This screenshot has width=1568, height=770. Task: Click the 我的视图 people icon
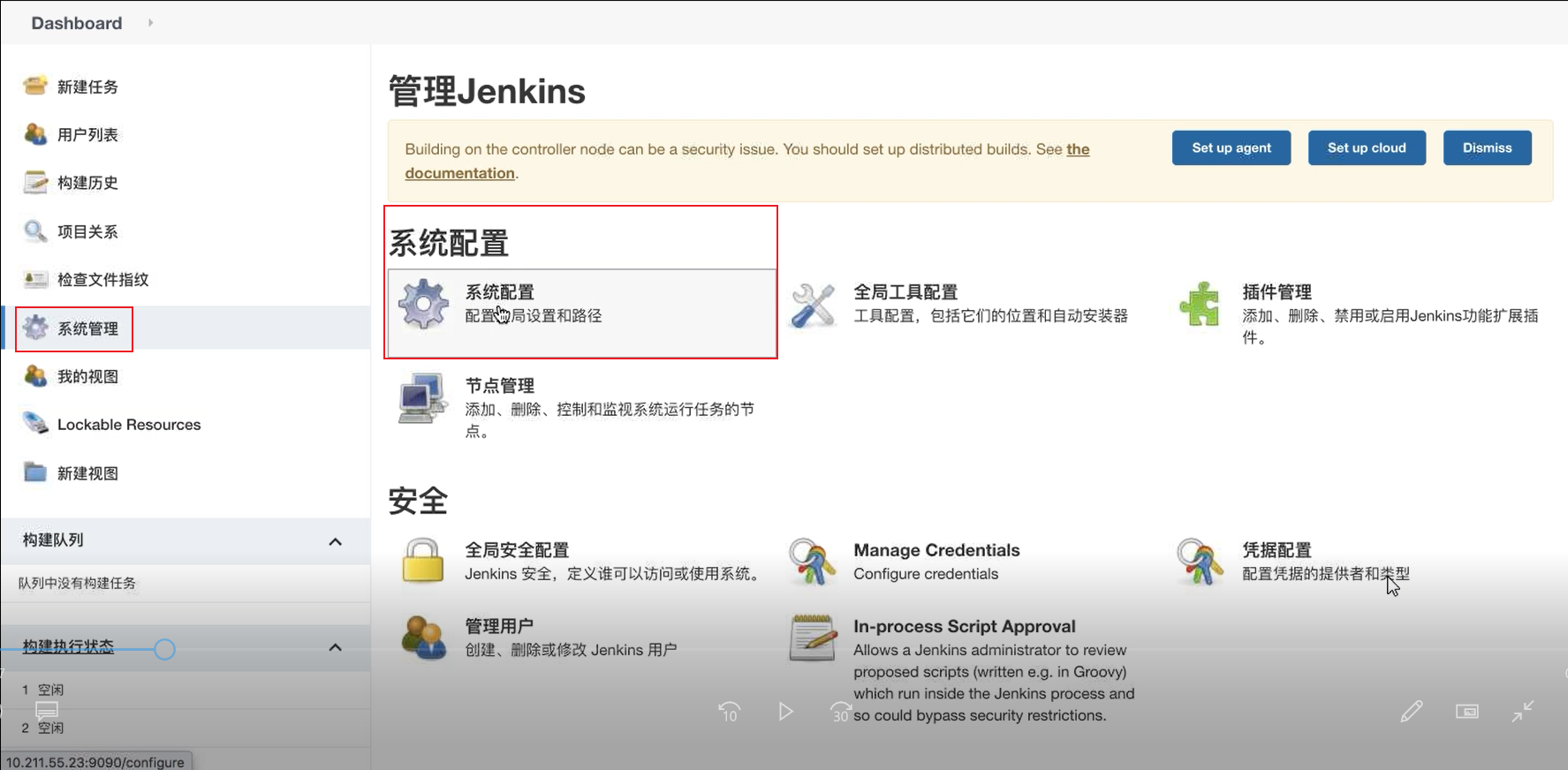coord(35,376)
